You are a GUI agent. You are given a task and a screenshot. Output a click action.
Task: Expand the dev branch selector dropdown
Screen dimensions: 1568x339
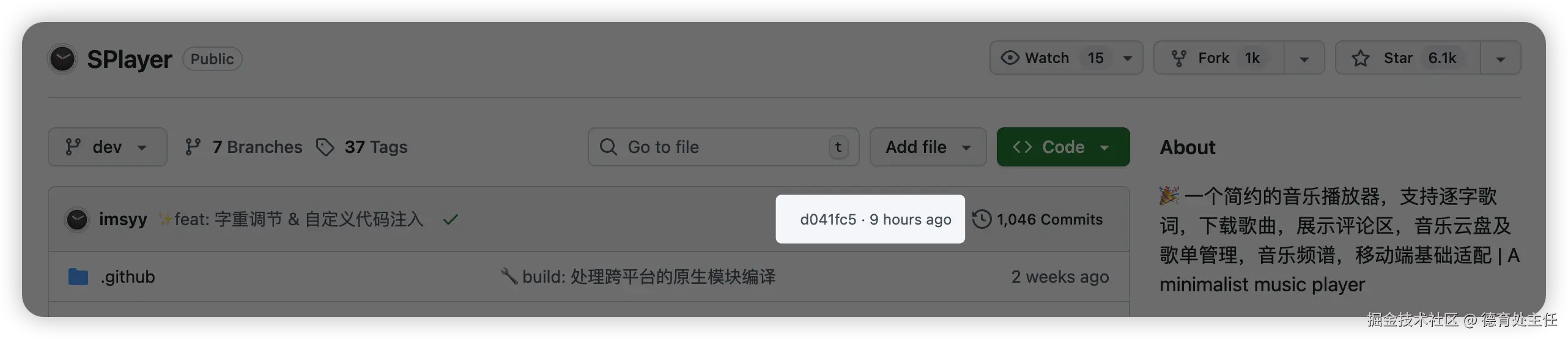click(108, 147)
